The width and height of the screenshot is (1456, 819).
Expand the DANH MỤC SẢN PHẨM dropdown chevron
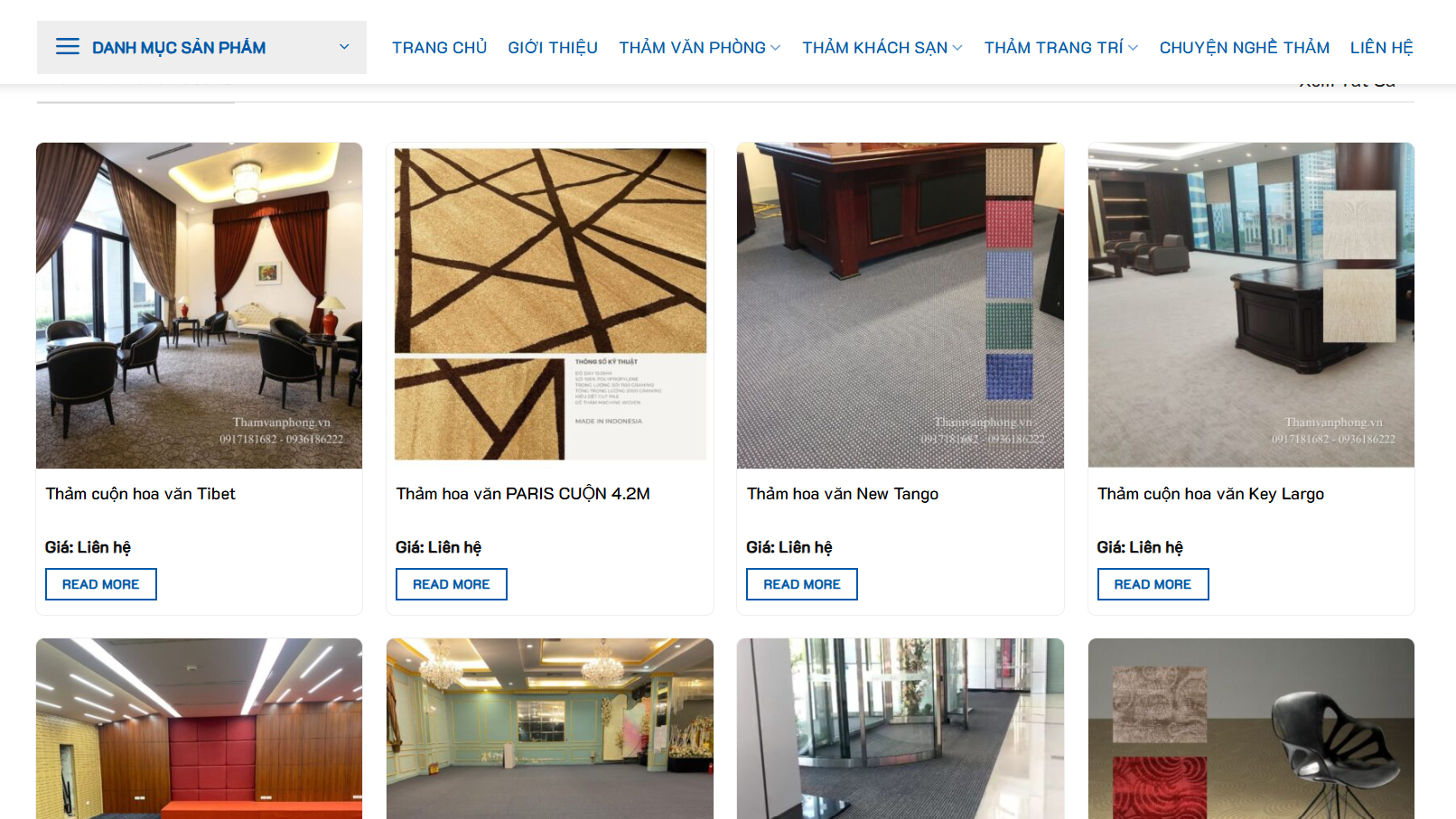[344, 47]
